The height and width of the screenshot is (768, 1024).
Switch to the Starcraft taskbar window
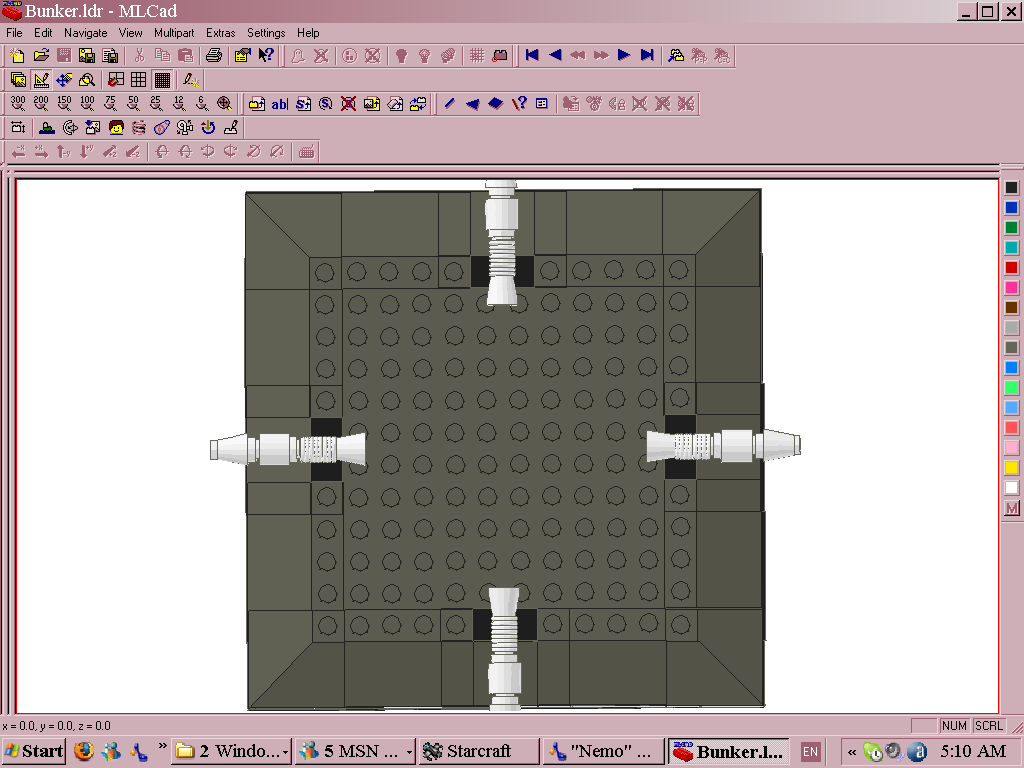(479, 752)
